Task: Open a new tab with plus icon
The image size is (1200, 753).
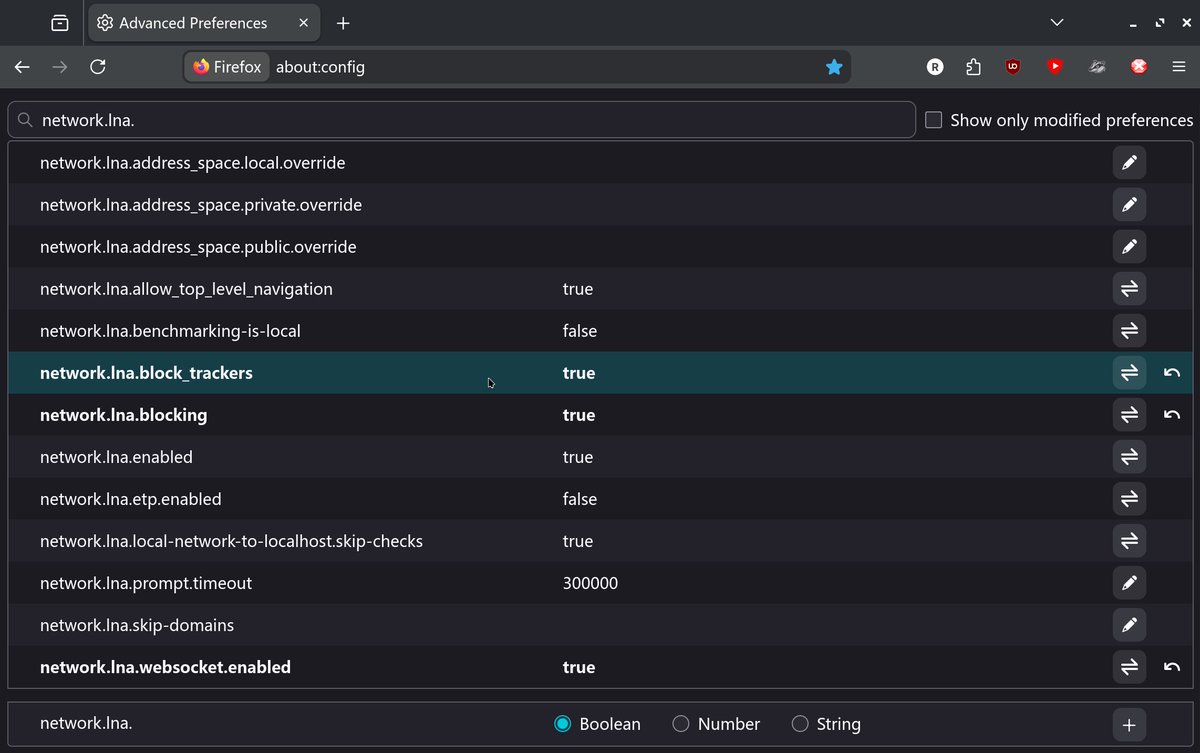Action: (343, 23)
